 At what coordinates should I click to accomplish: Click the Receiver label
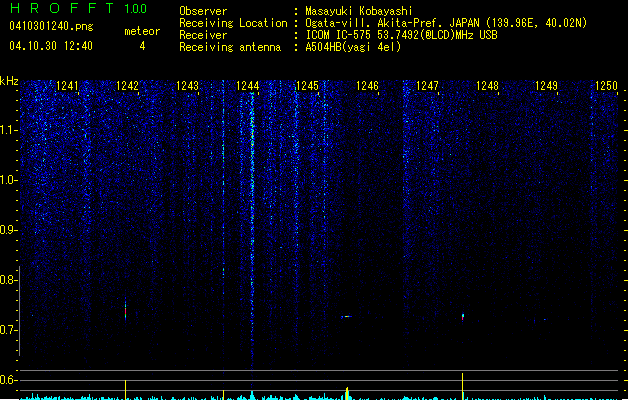[x=203, y=35]
